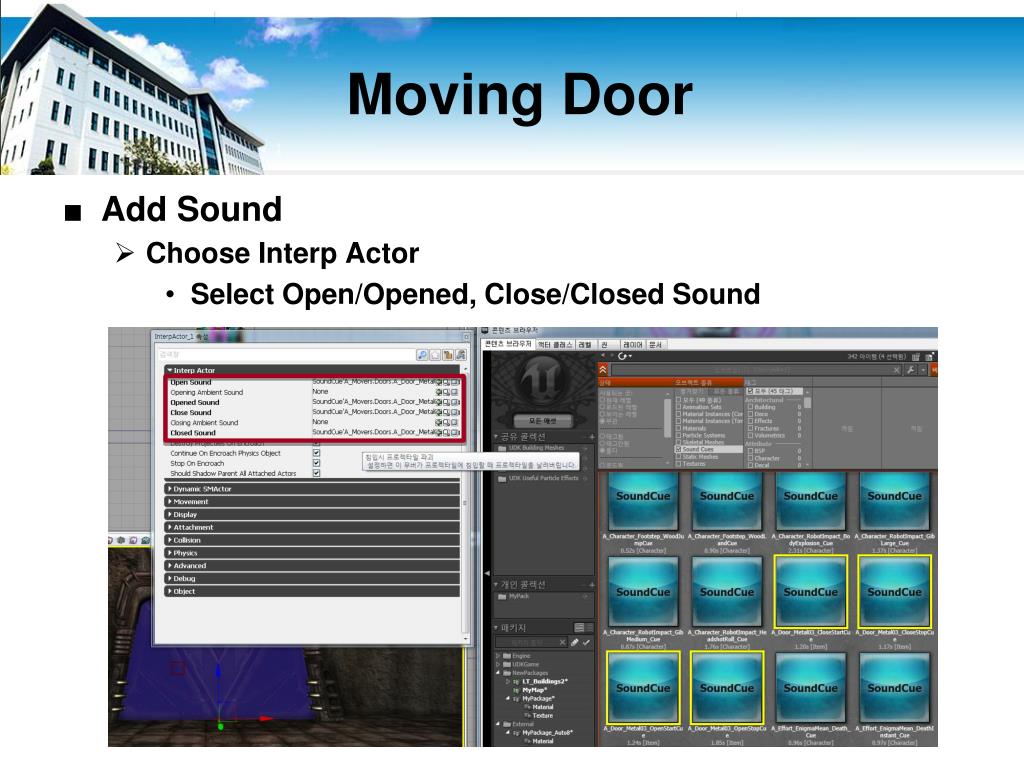Expand the Physics section
This screenshot has height=768, width=1024.
click(x=169, y=552)
